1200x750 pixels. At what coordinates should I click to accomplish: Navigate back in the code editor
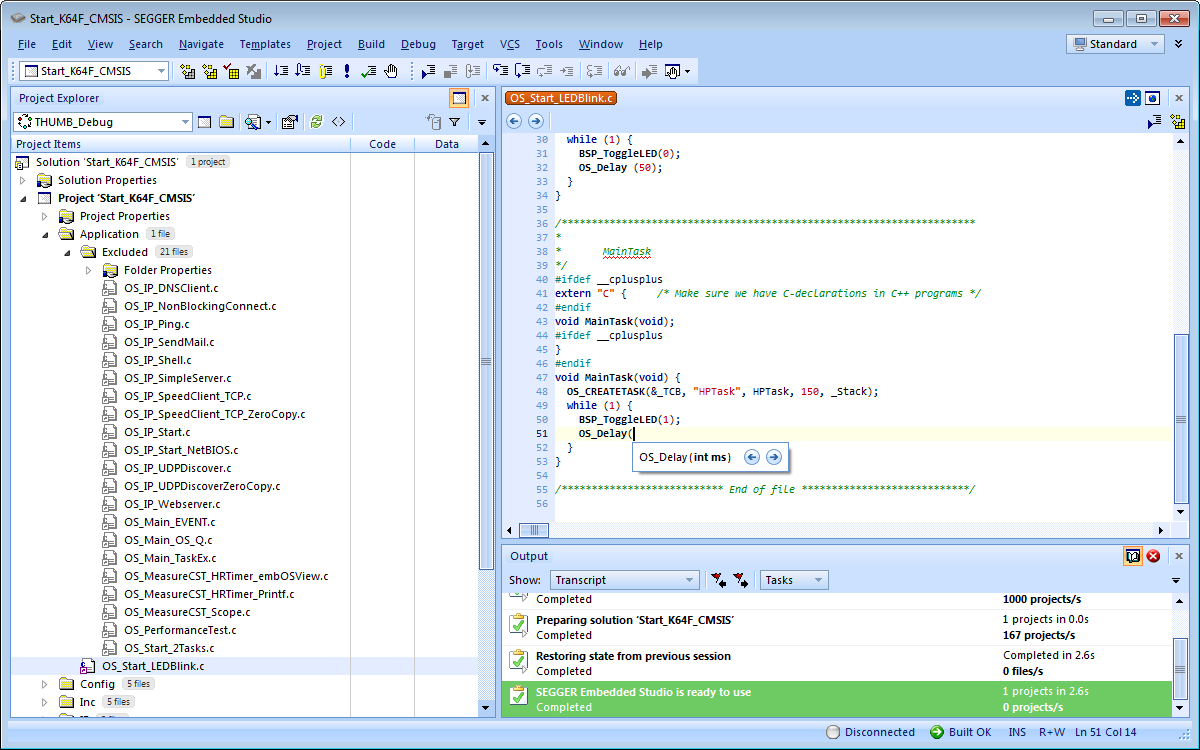(514, 121)
